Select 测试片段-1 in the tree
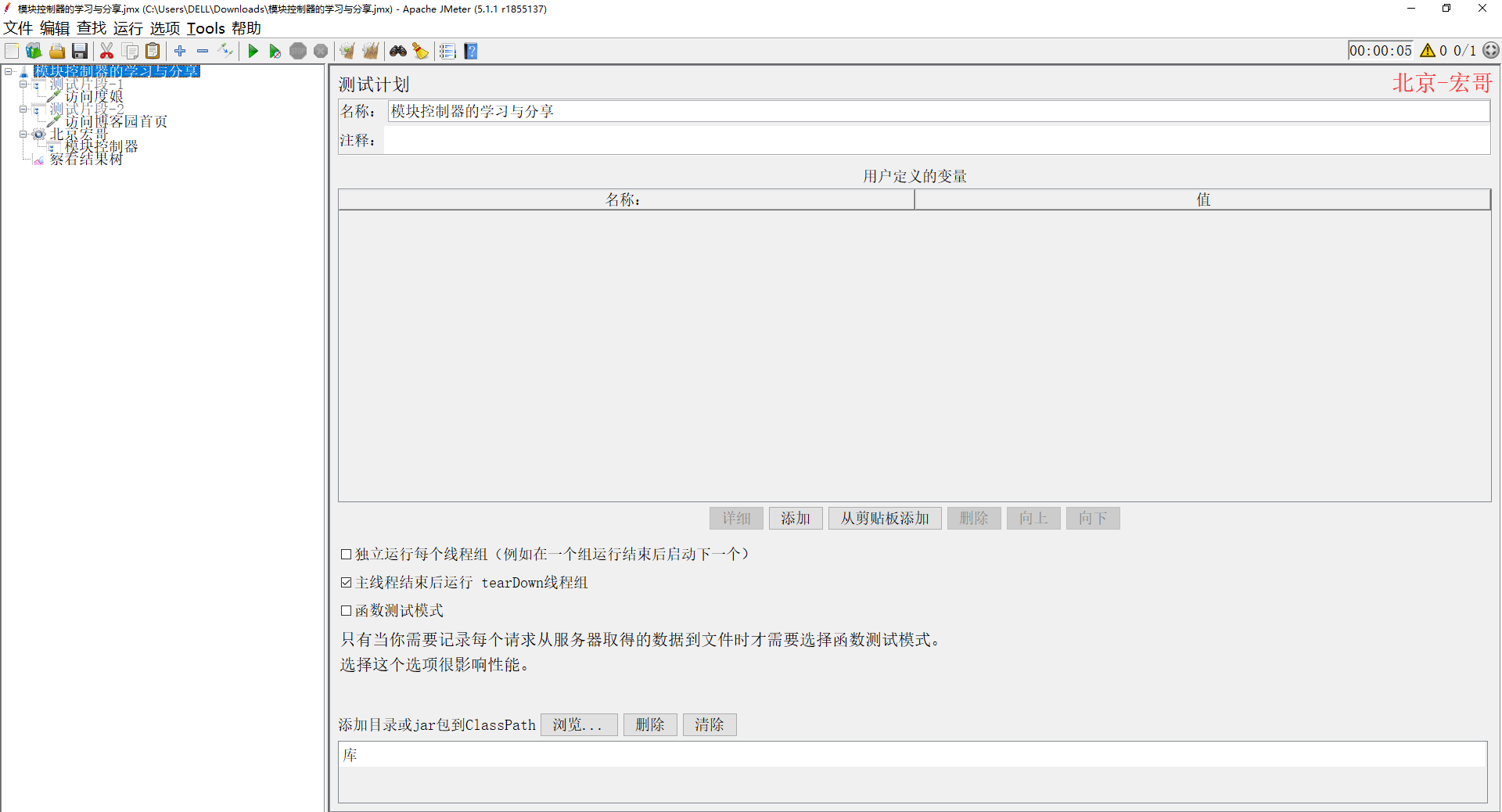This screenshot has height=812, width=1502. [86, 84]
